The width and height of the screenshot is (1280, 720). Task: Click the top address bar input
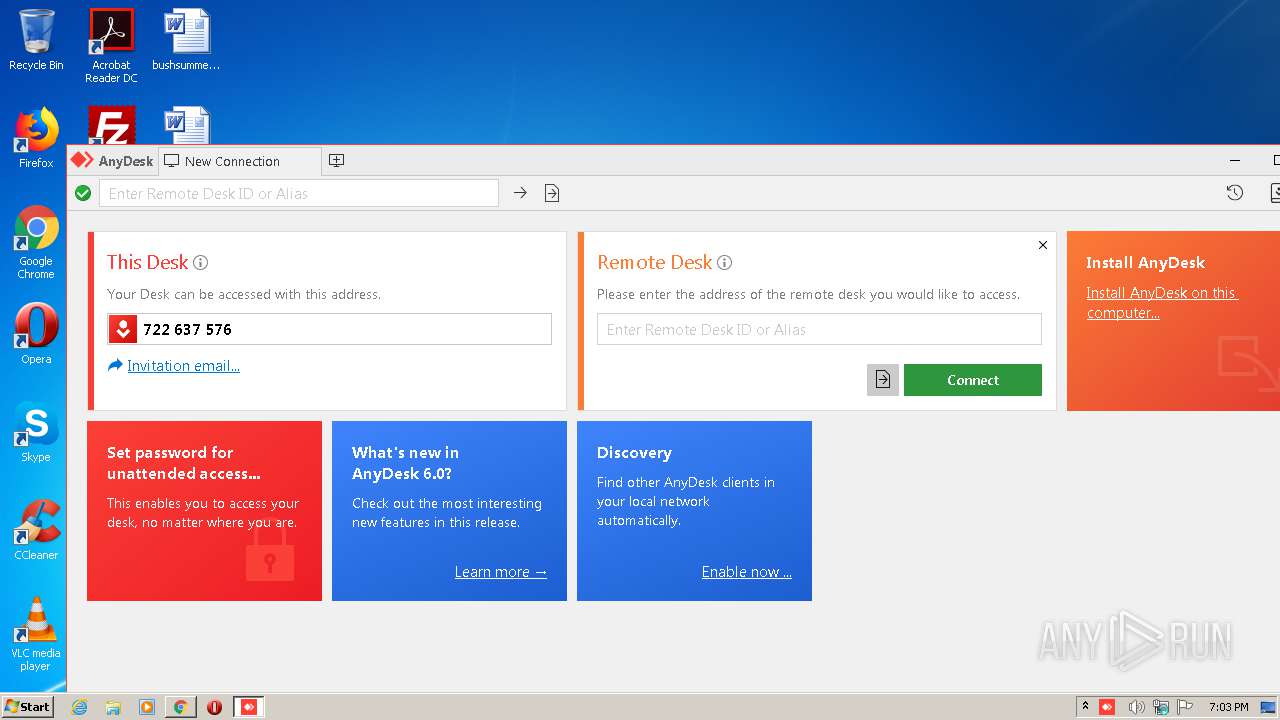pyautogui.click(x=298, y=193)
